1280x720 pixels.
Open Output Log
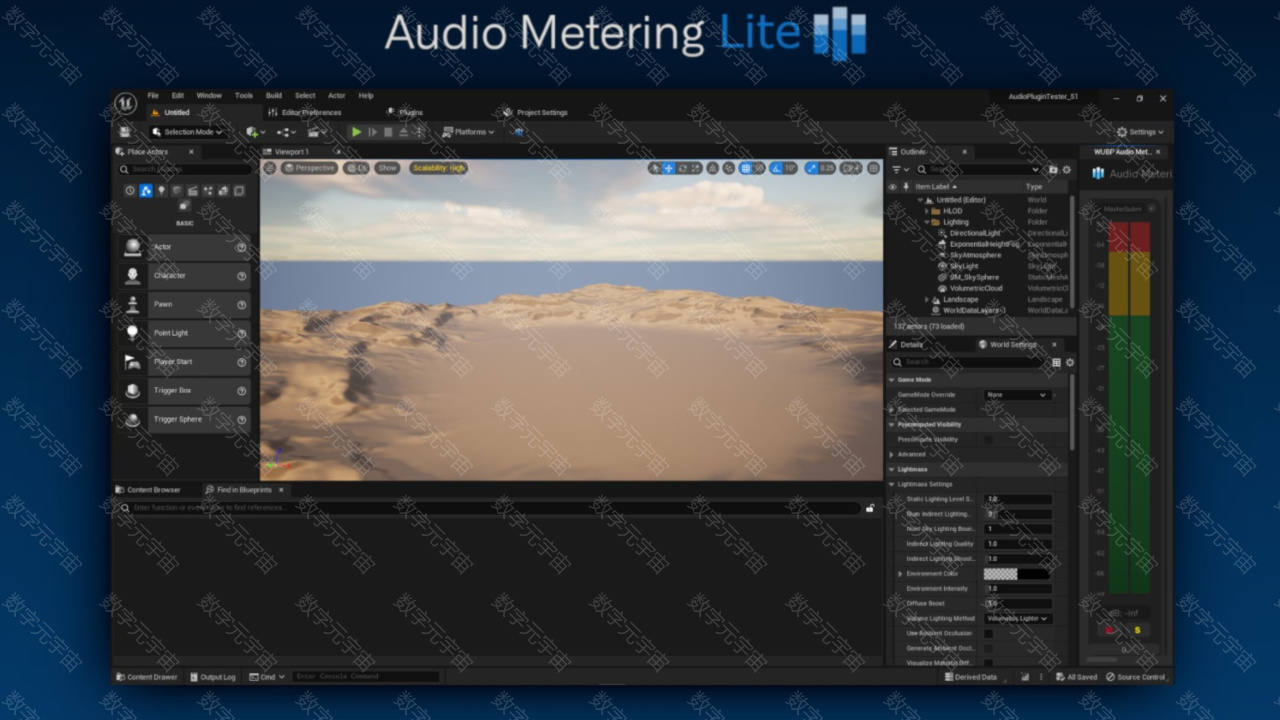pyautogui.click(x=213, y=677)
